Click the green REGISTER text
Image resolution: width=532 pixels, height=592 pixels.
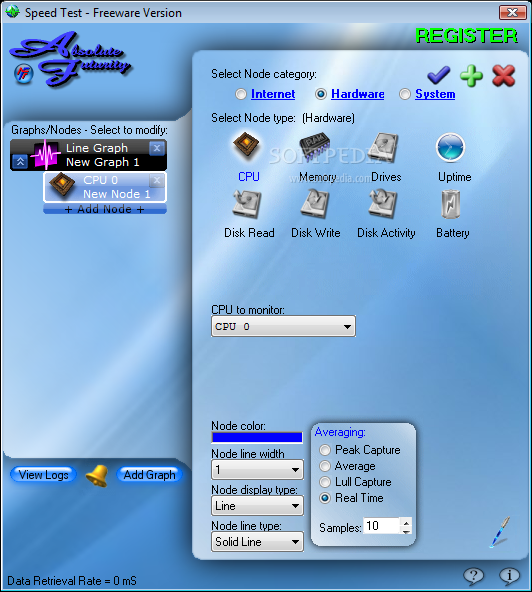[x=466, y=36]
